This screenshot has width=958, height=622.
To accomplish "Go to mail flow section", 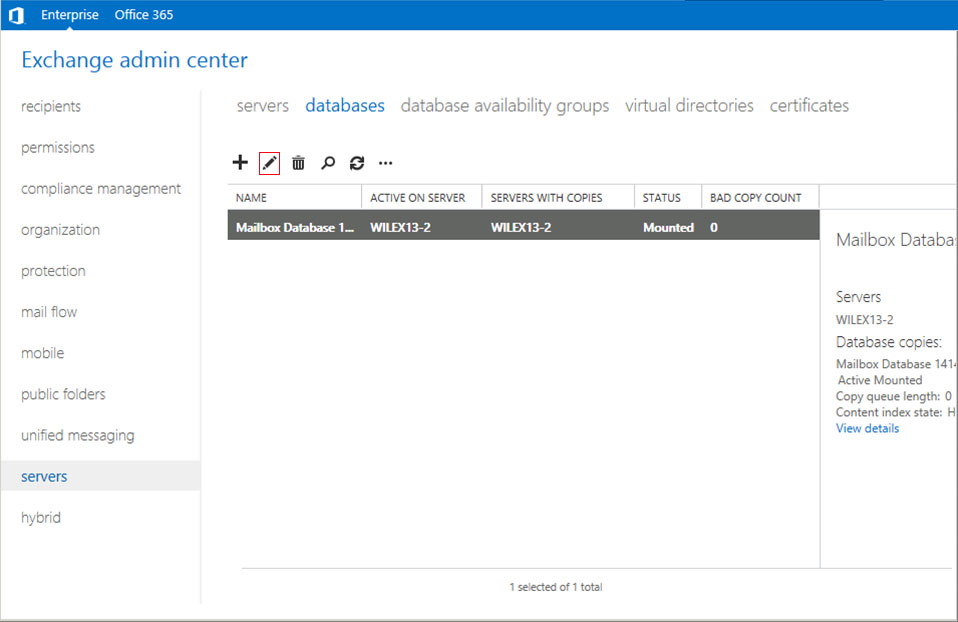I will tap(49, 312).
